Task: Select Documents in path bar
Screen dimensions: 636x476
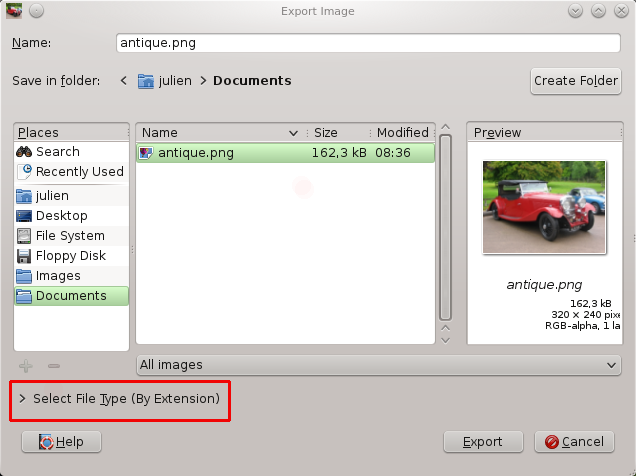Action: 252,81
